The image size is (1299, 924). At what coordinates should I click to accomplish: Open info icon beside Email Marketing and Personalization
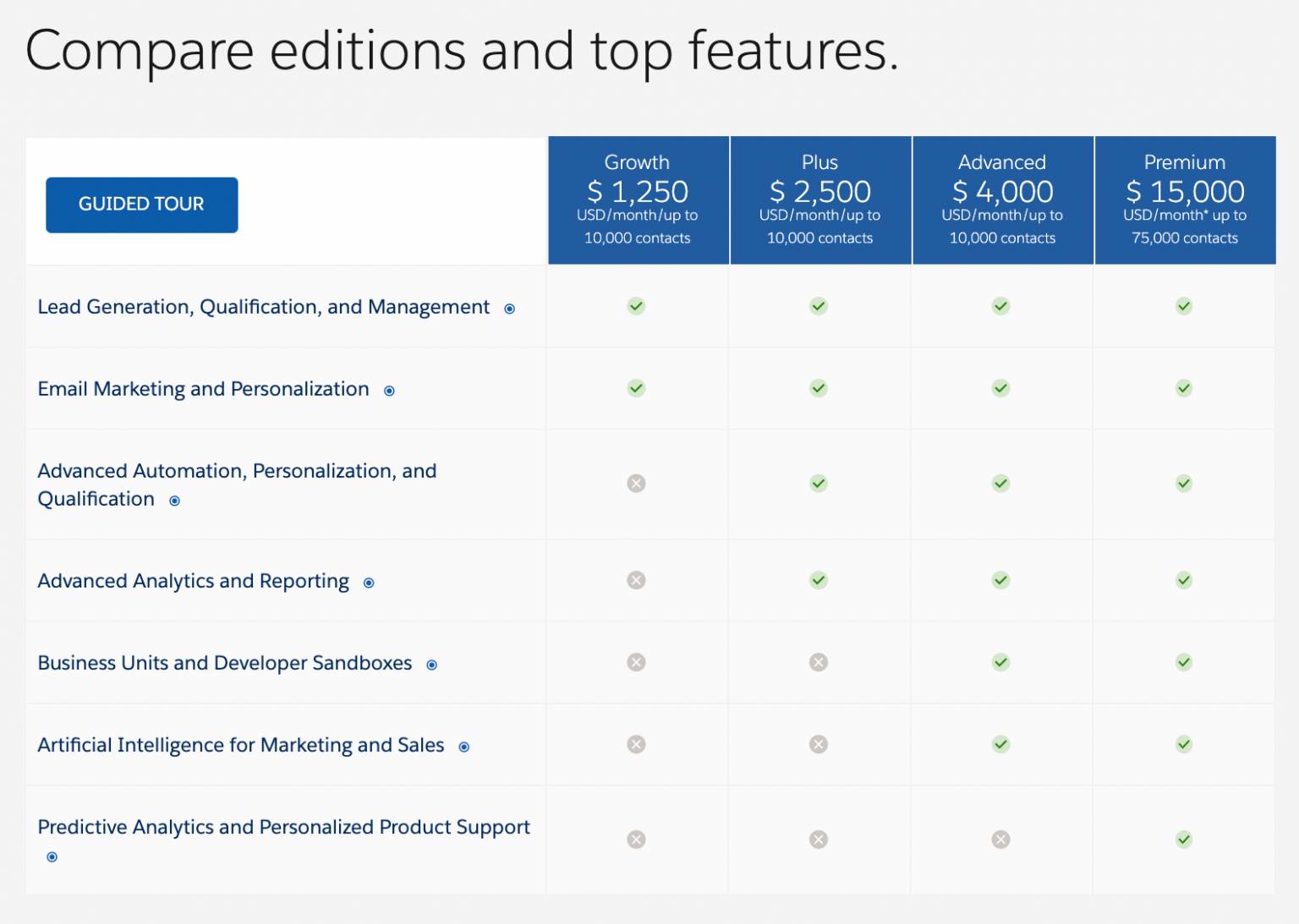389,391
